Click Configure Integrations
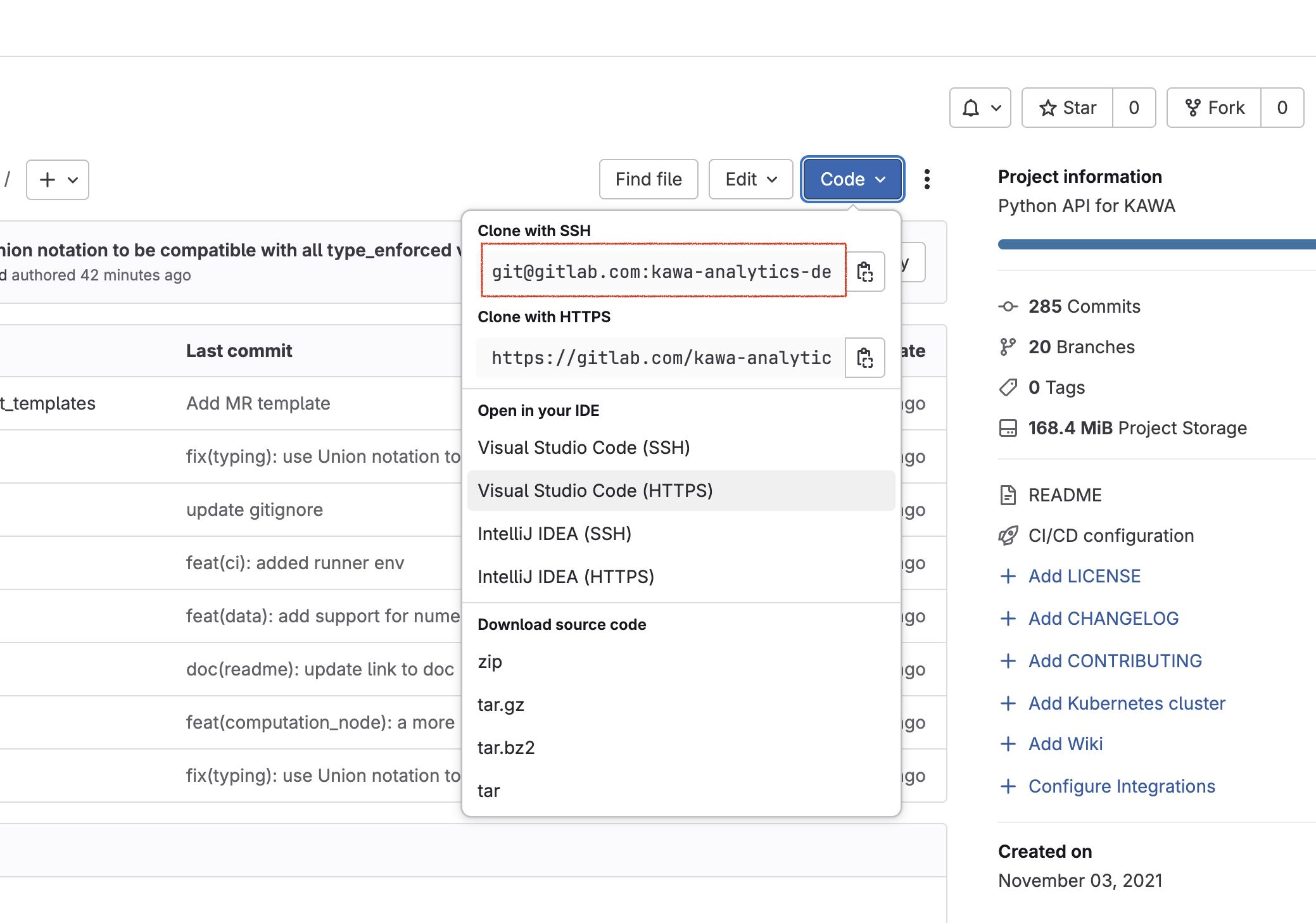Screen dimensions: 1316x923 tap(1122, 786)
